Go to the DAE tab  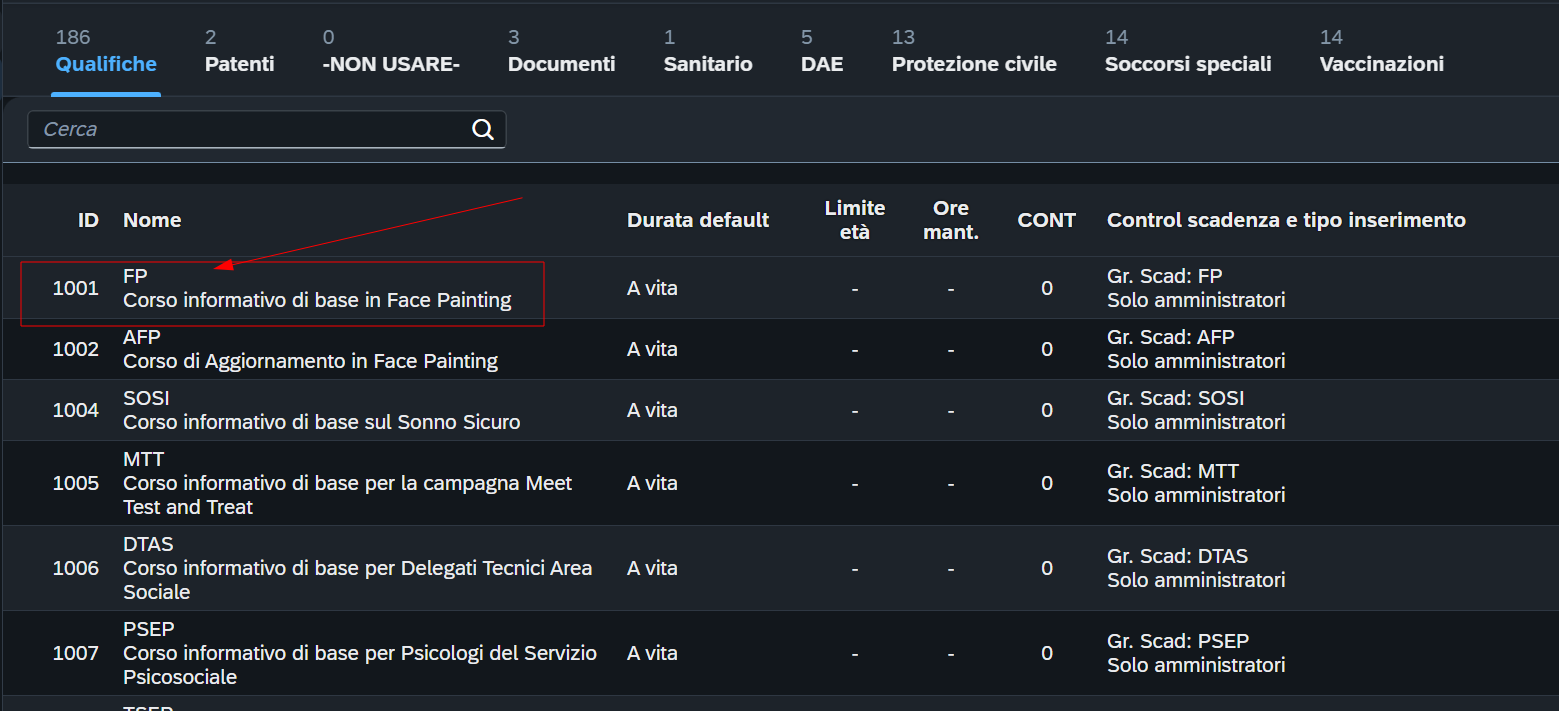point(822,52)
